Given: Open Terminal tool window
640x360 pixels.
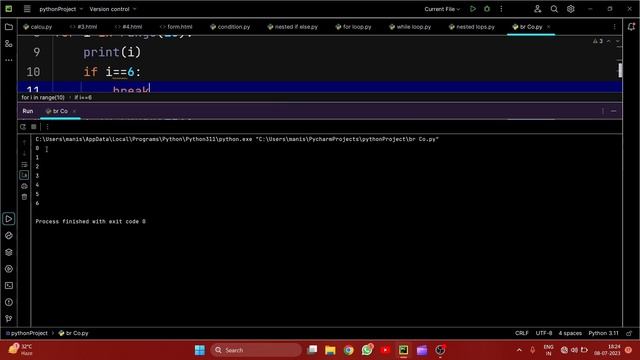Looking at the screenshot, I should pos(9,286).
